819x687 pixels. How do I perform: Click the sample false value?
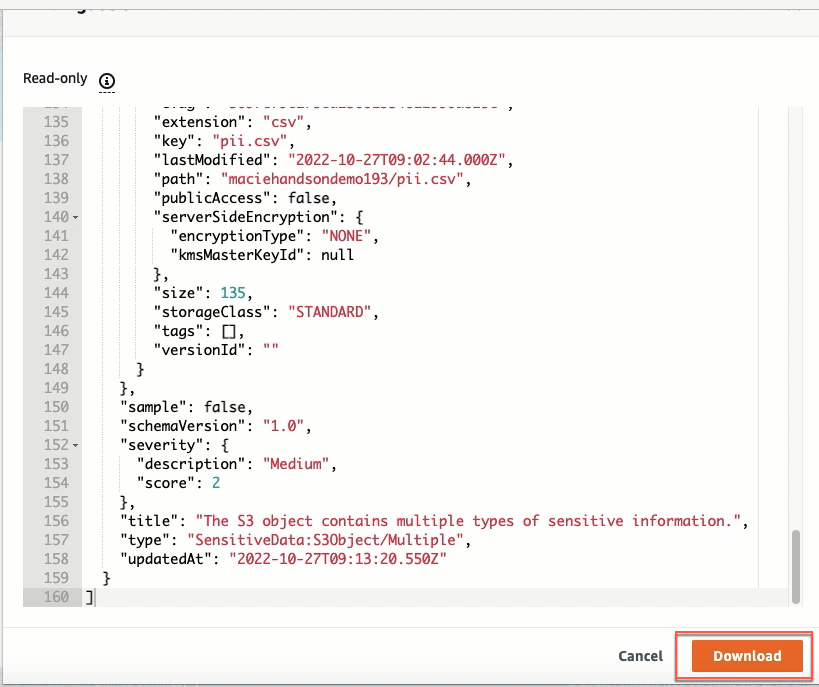(x=224, y=407)
